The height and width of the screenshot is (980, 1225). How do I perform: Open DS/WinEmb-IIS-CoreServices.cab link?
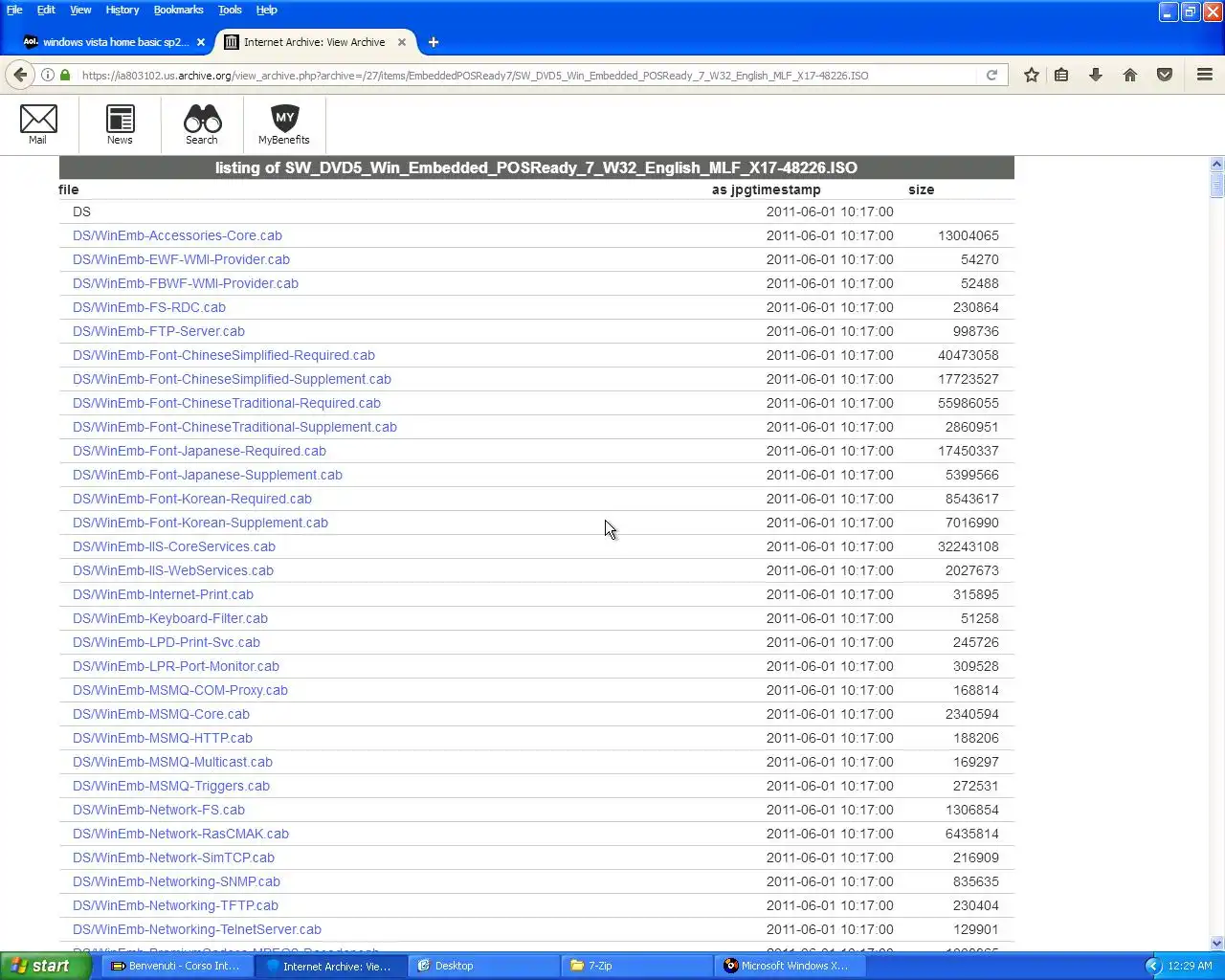pos(174,546)
